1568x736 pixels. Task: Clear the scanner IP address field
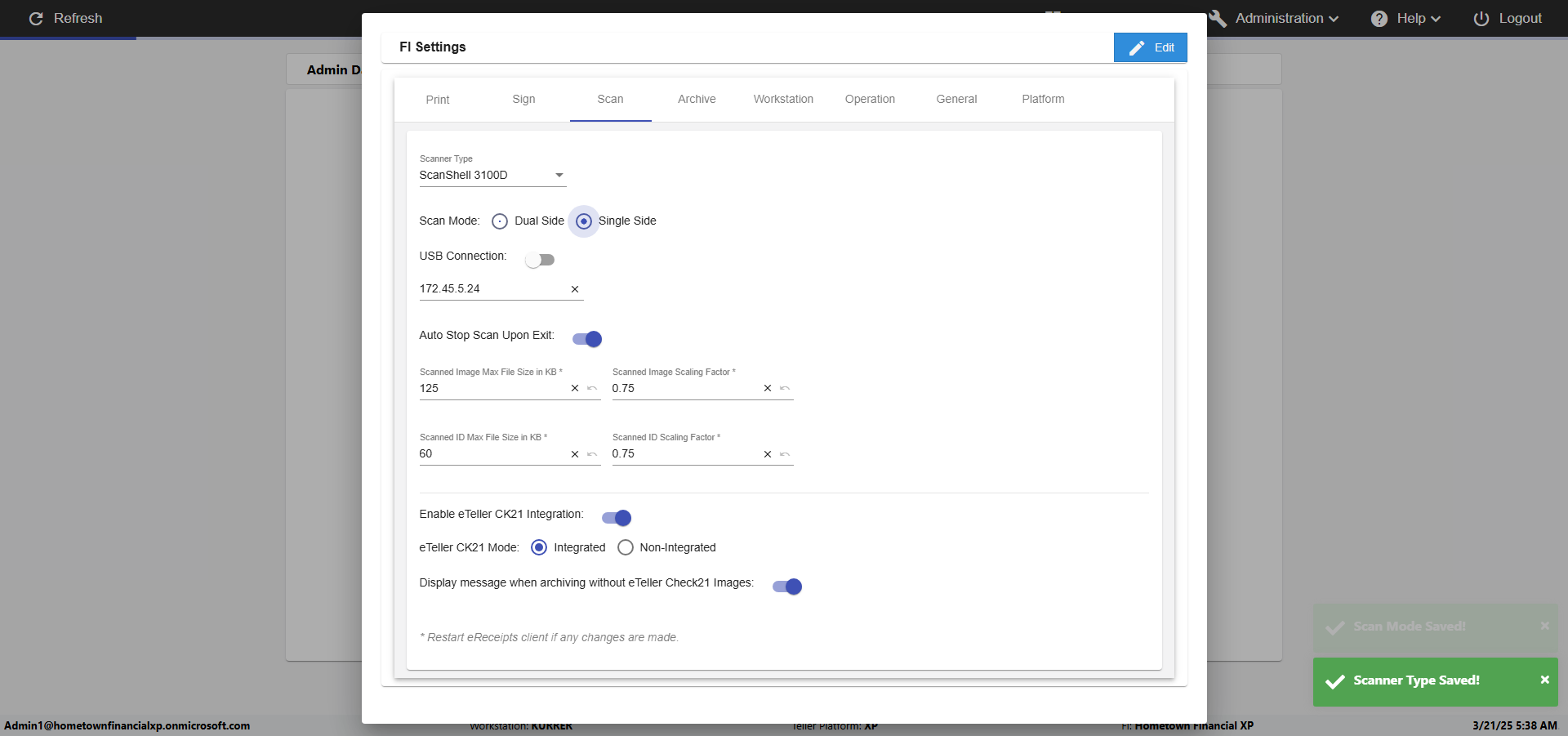click(x=575, y=289)
